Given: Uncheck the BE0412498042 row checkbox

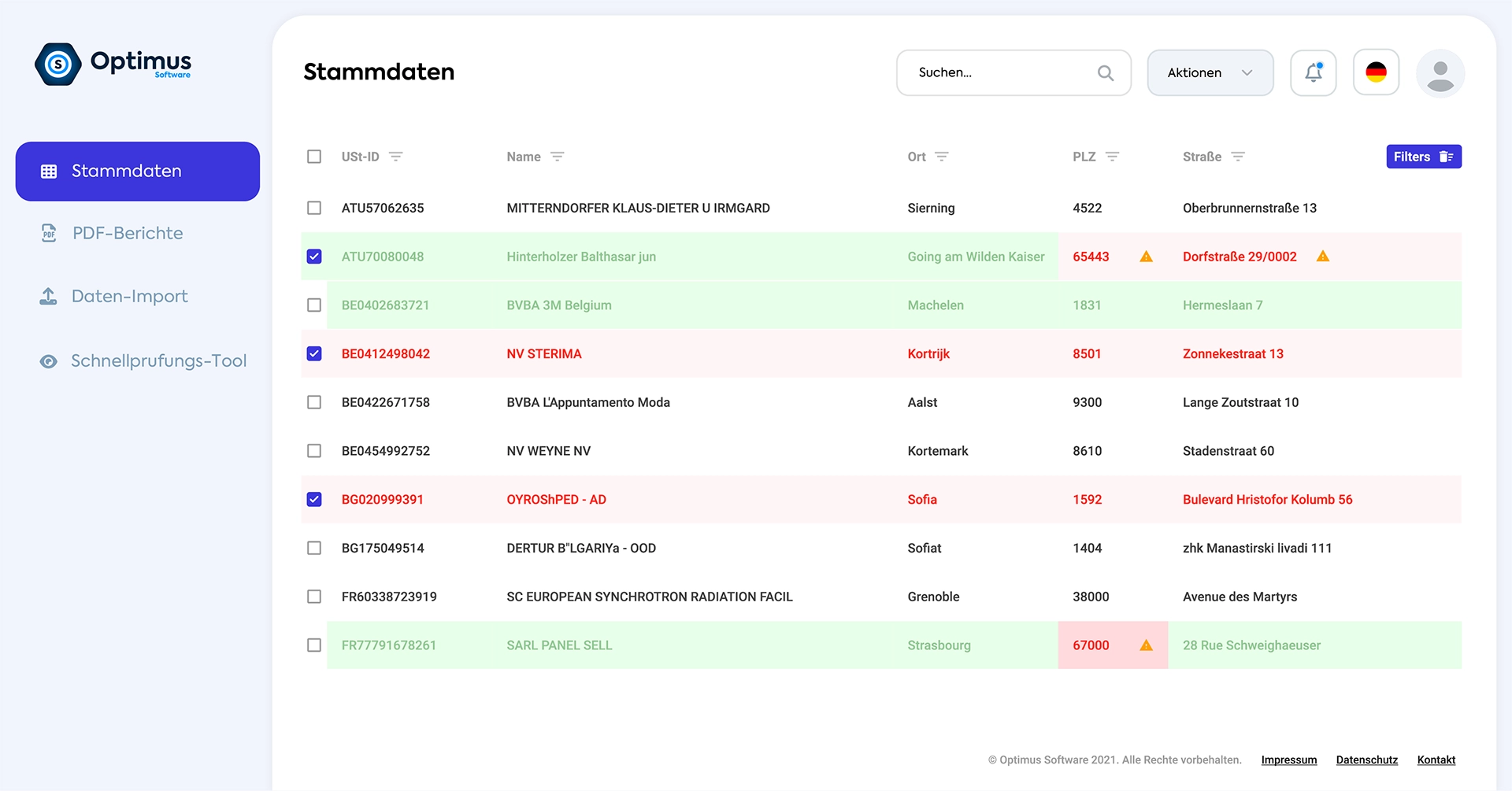Looking at the screenshot, I should 314,353.
